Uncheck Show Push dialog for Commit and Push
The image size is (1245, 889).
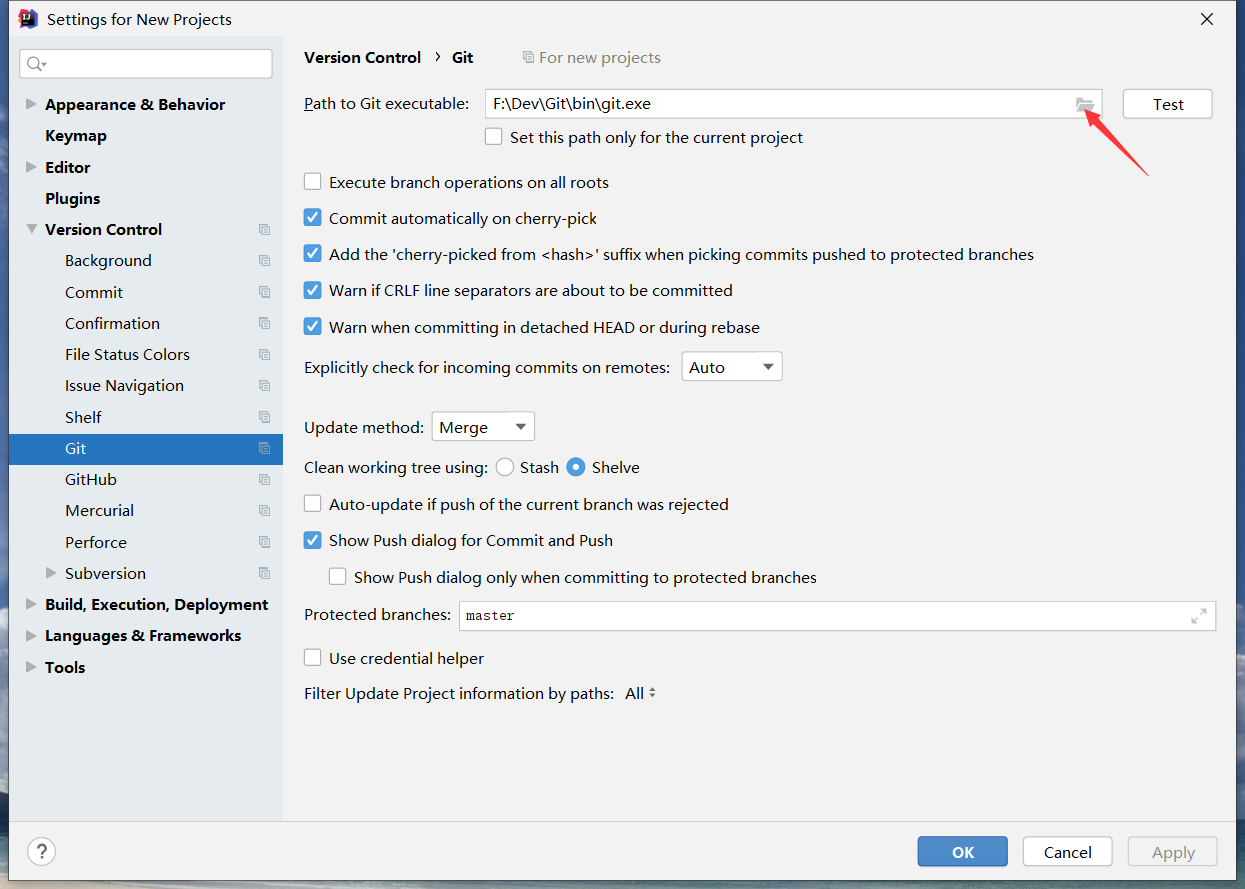pyautogui.click(x=313, y=540)
